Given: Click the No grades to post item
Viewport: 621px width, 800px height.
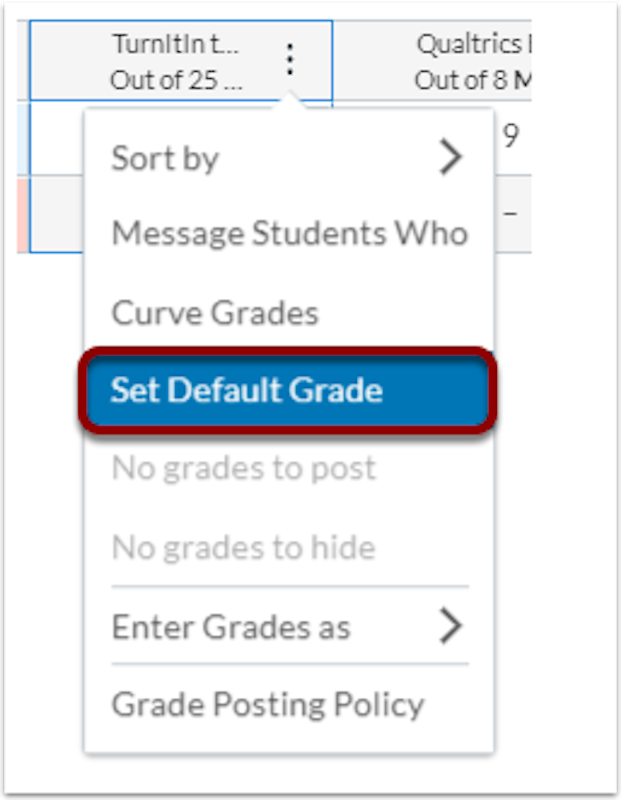Looking at the screenshot, I should [244, 467].
